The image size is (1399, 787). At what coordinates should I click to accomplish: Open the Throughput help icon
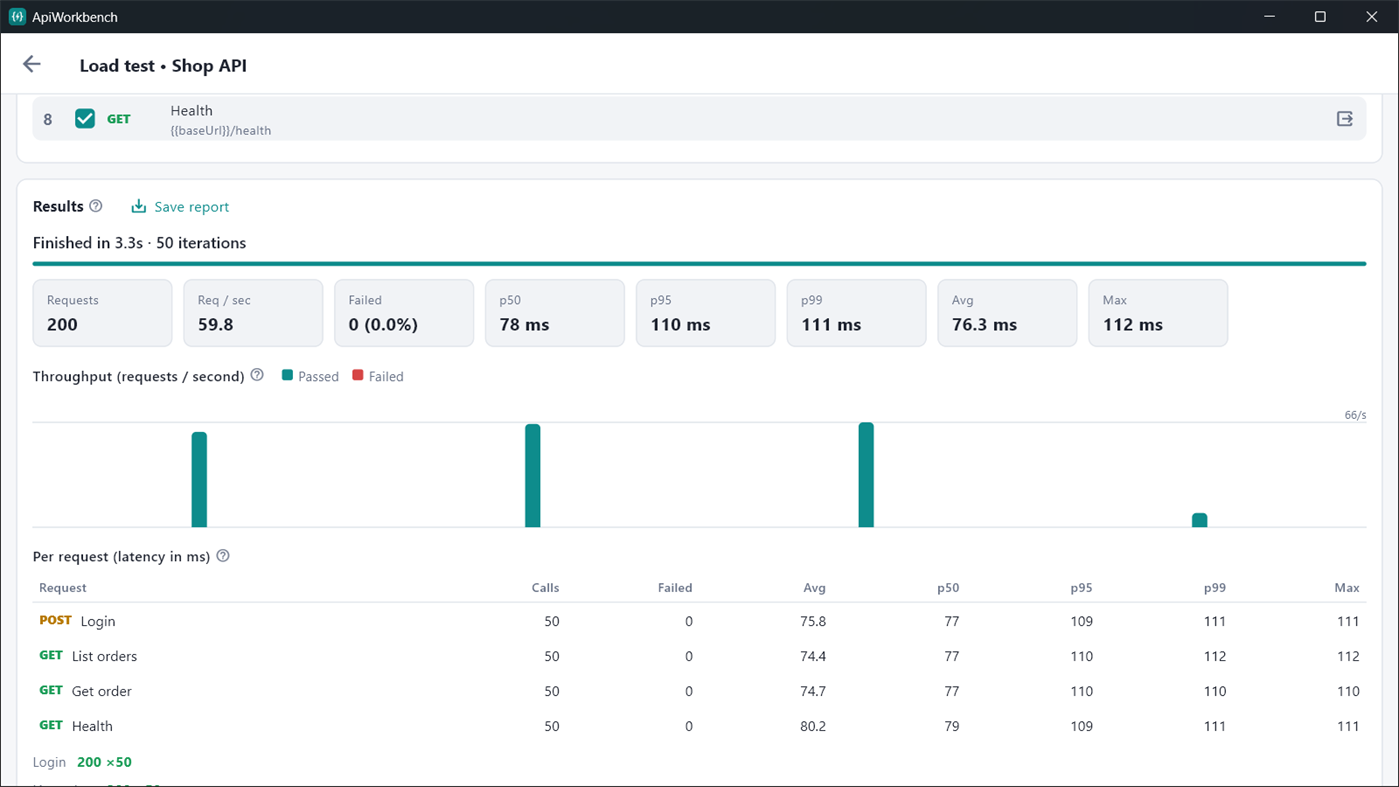coord(257,375)
